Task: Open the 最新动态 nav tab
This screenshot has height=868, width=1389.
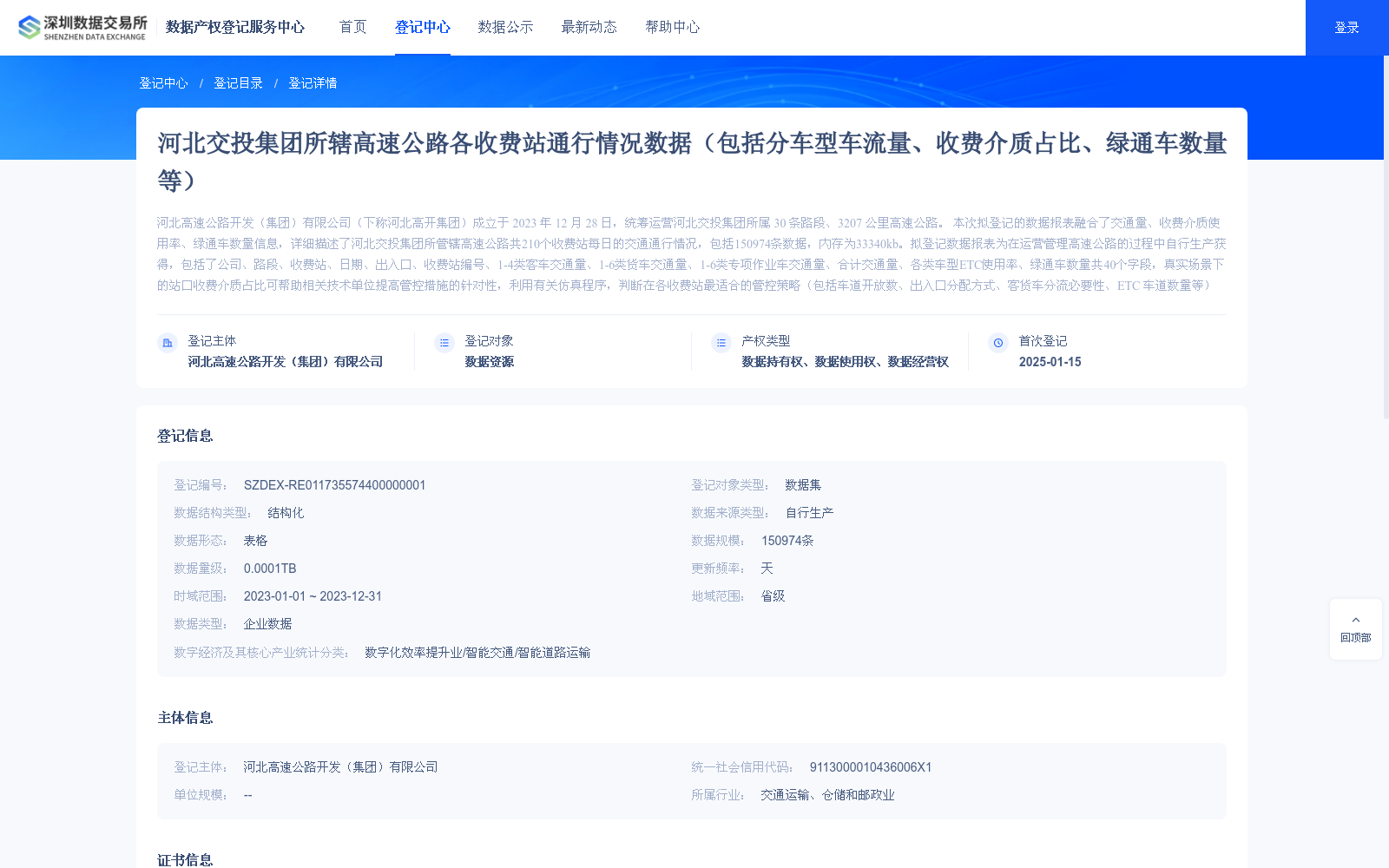Action: (589, 27)
